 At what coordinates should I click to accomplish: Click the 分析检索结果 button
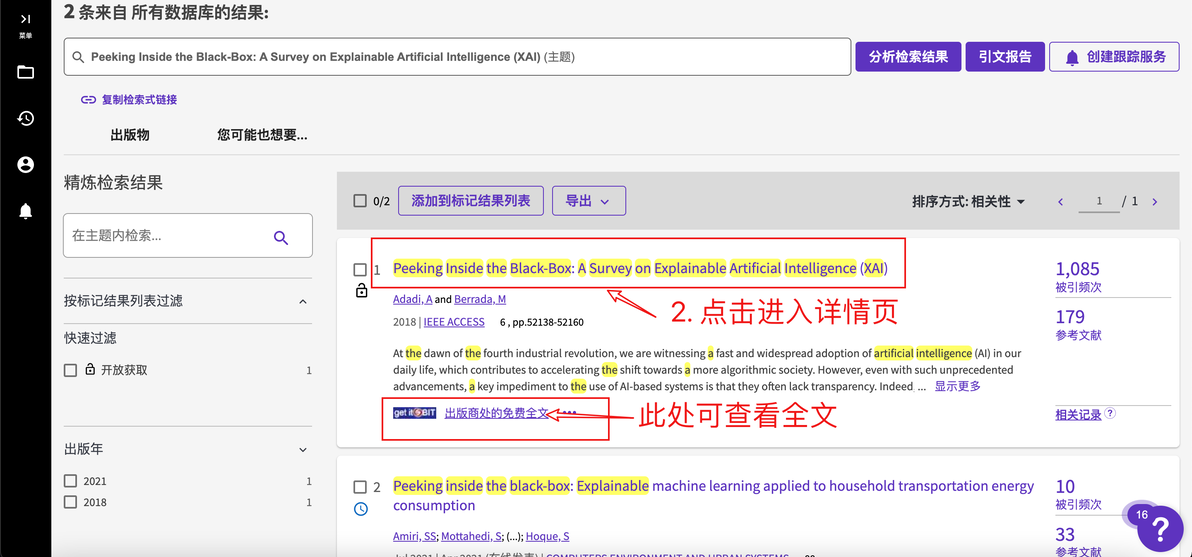pyautogui.click(x=908, y=57)
